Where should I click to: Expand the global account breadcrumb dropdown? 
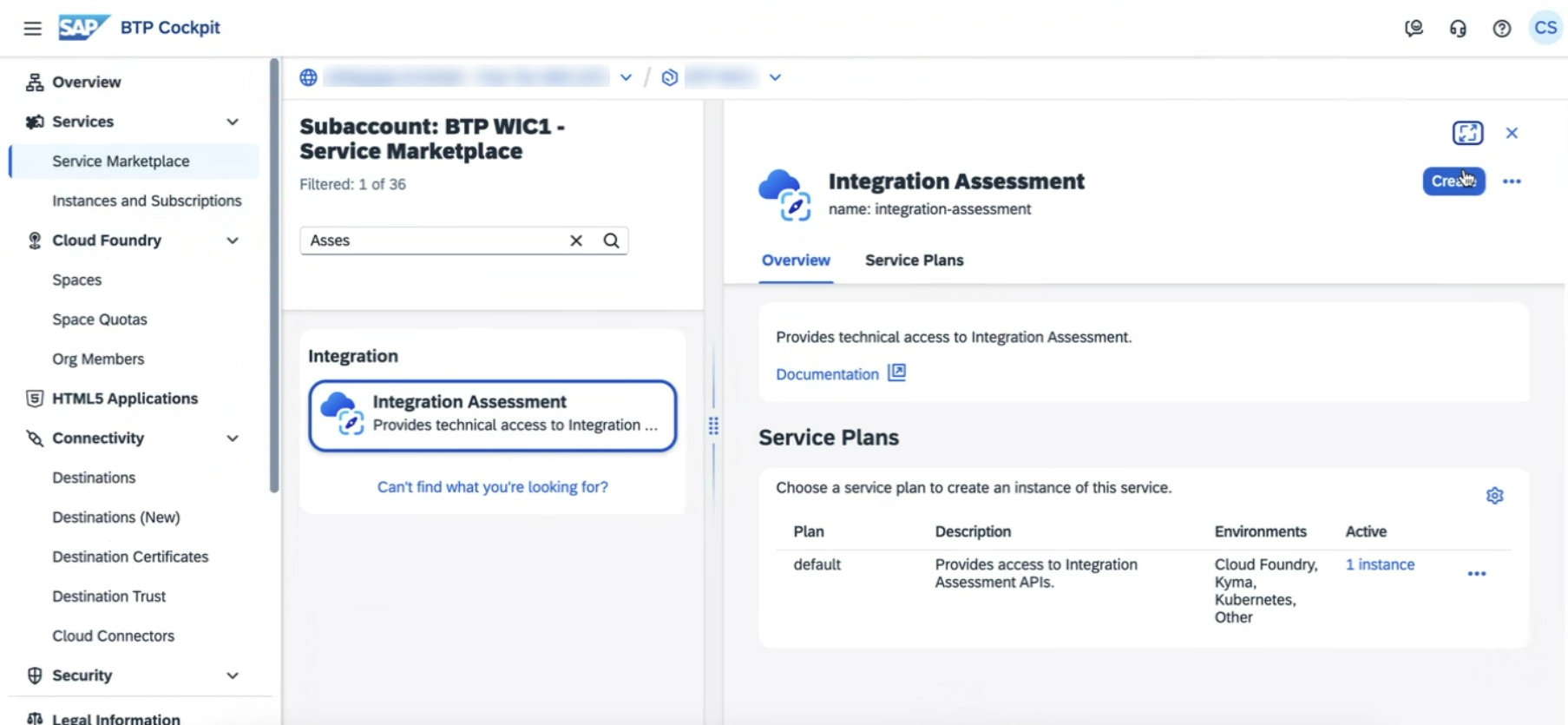coord(626,77)
